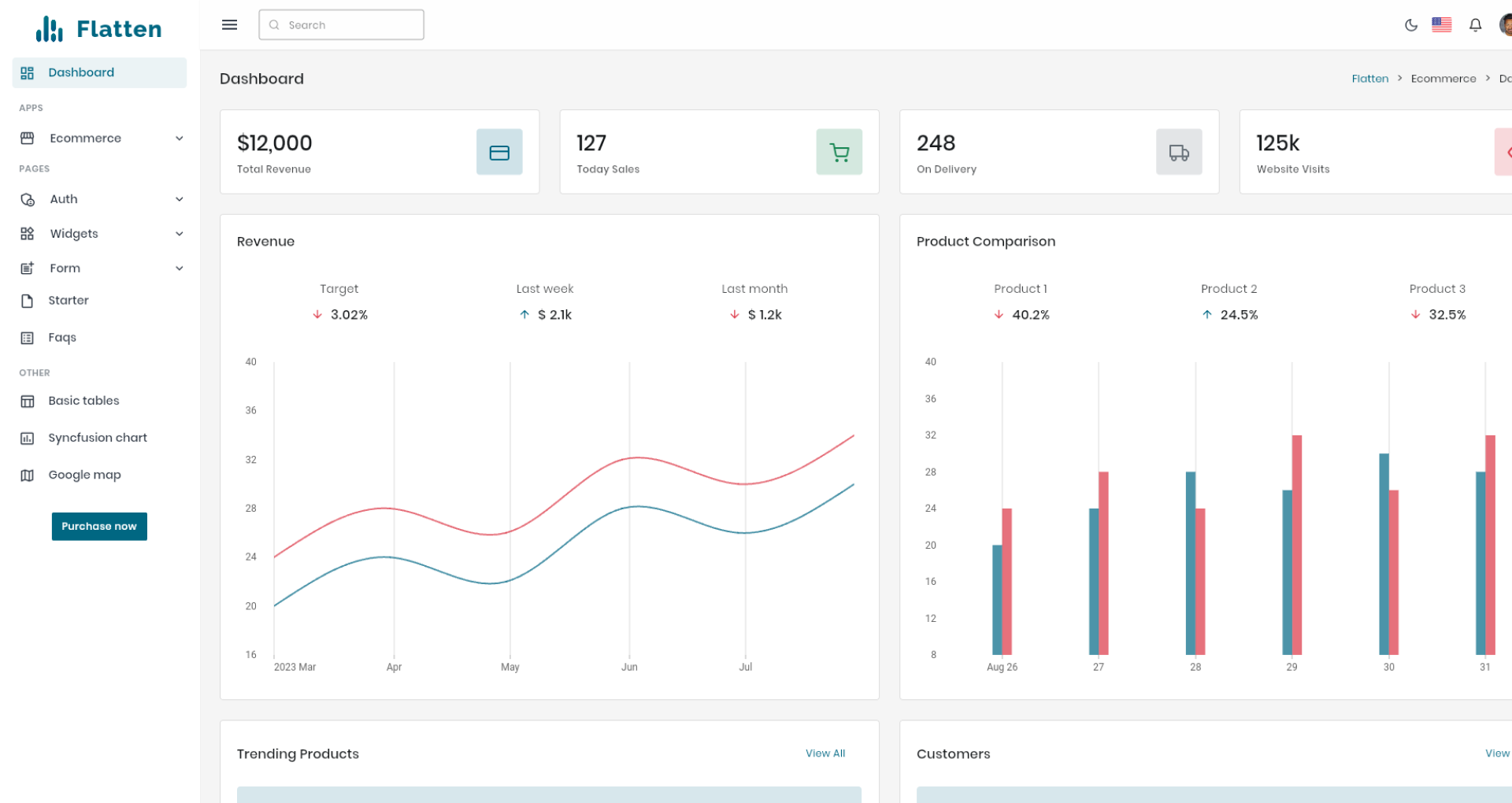Image resolution: width=1512 pixels, height=803 pixels.
Task: Click the delivery truck icon on On Delivery card
Action: 1178,151
